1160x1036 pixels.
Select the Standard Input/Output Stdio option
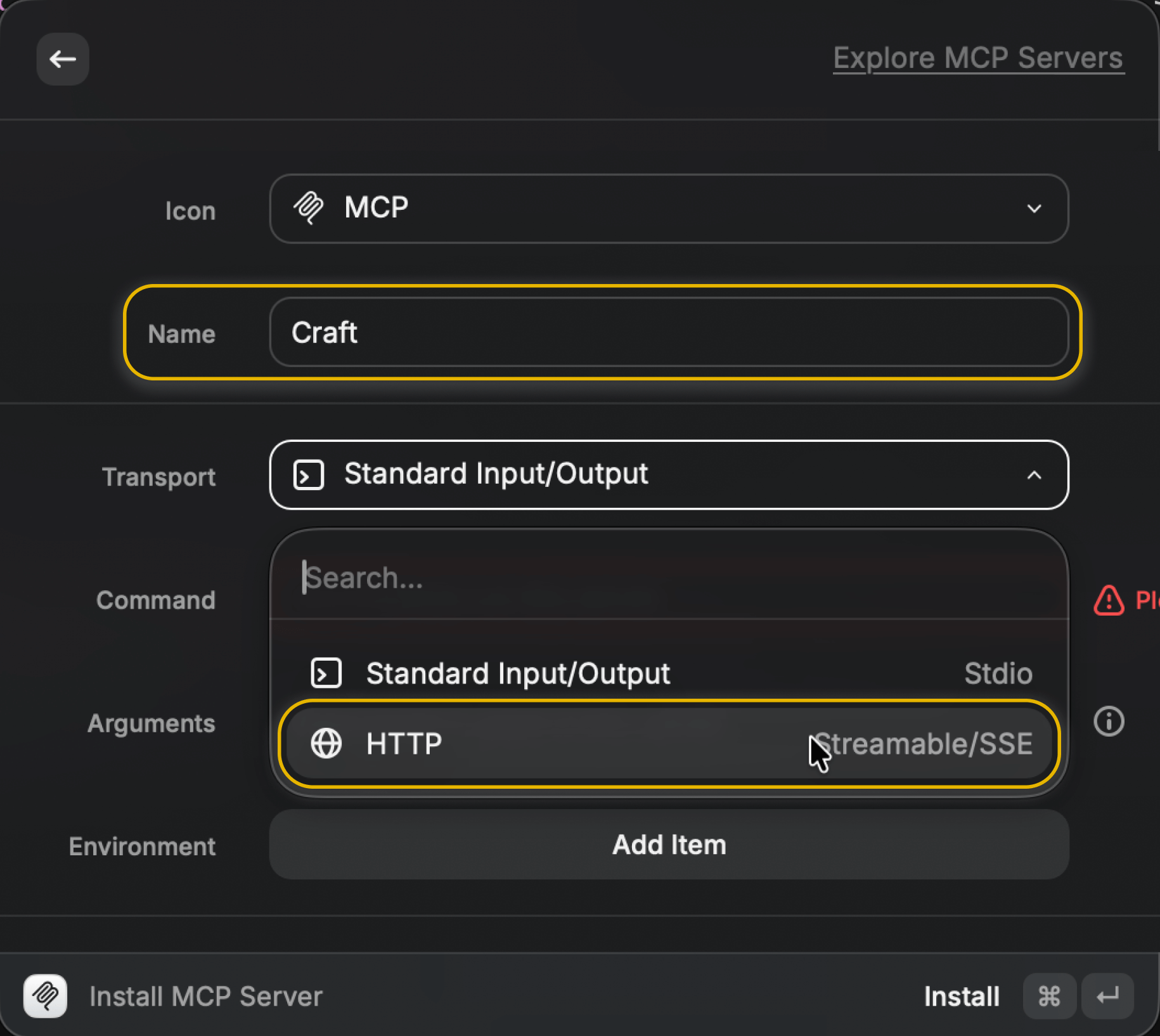pyautogui.click(x=669, y=673)
